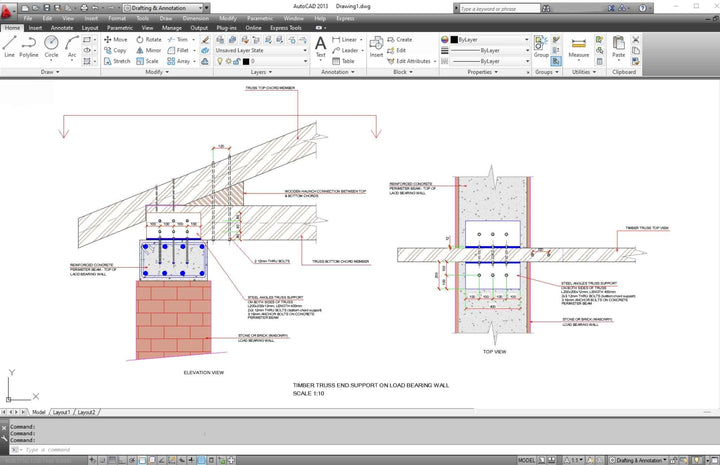
Task: Click the black layer color swatch
Action: 246,61
